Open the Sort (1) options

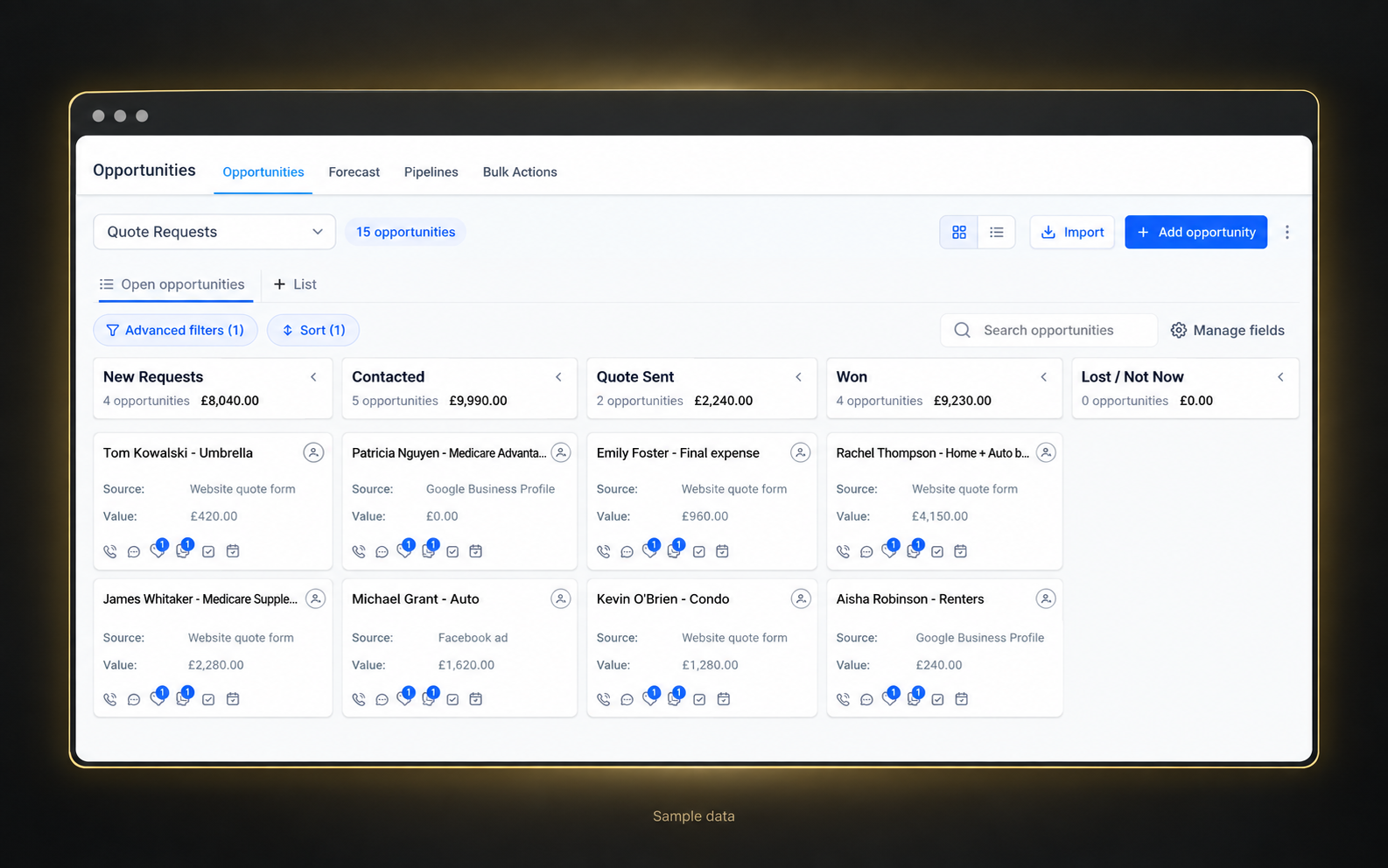tap(313, 330)
